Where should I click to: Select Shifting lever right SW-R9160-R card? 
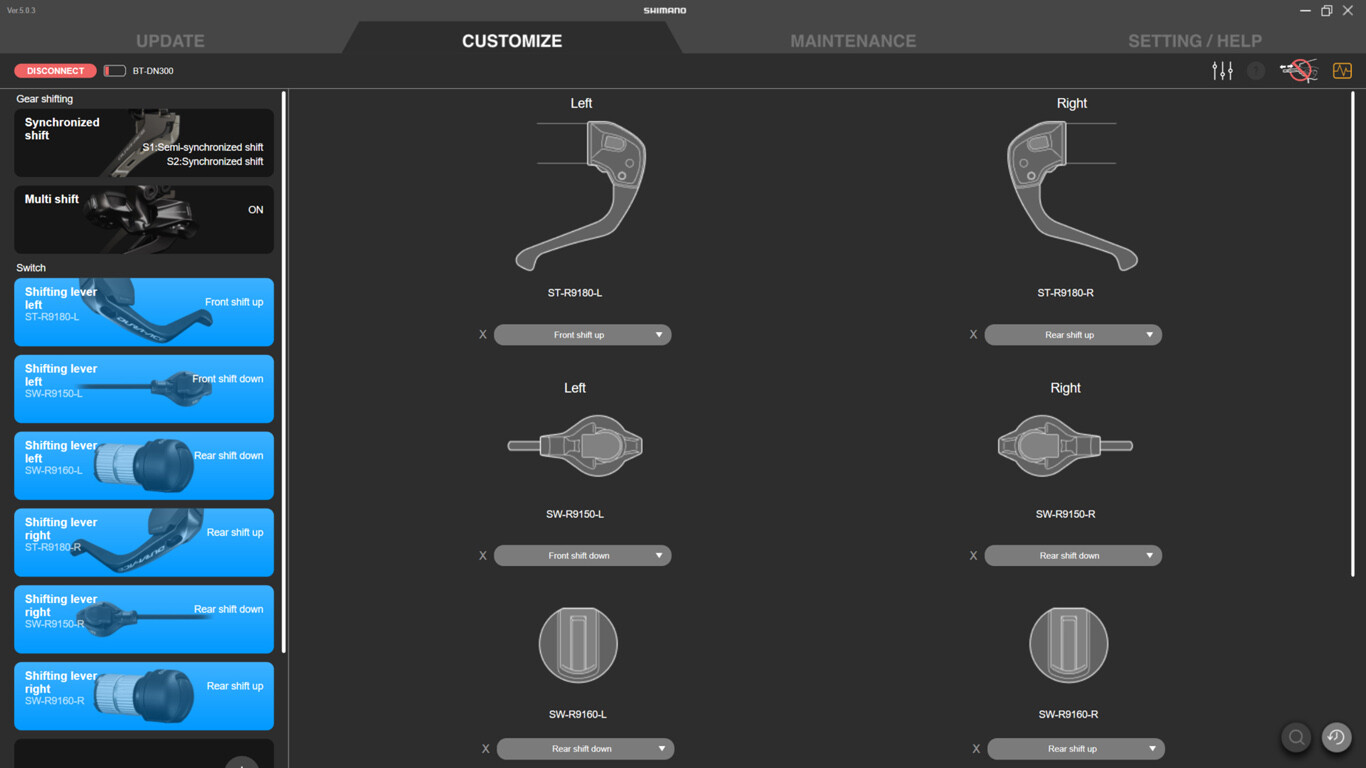[x=144, y=696]
